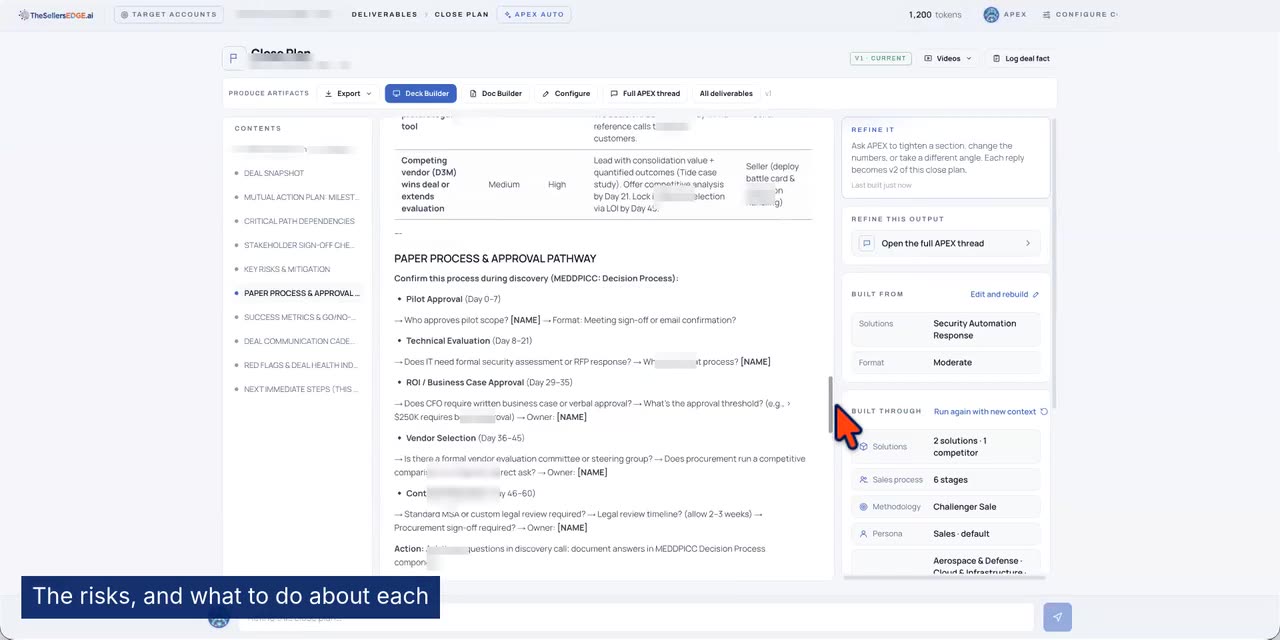Image resolution: width=1280 pixels, height=640 pixels.
Task: Open the Configure settings in the header
Action: tap(1079, 15)
